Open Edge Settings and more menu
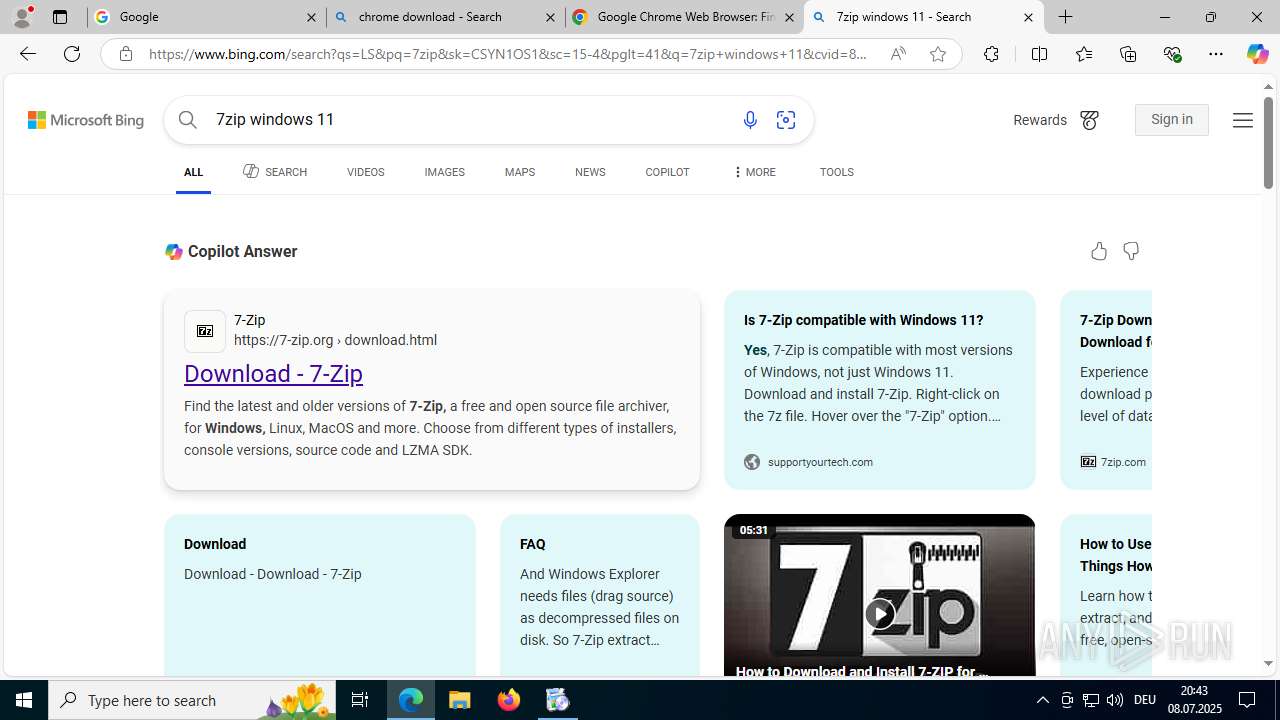 click(1216, 54)
